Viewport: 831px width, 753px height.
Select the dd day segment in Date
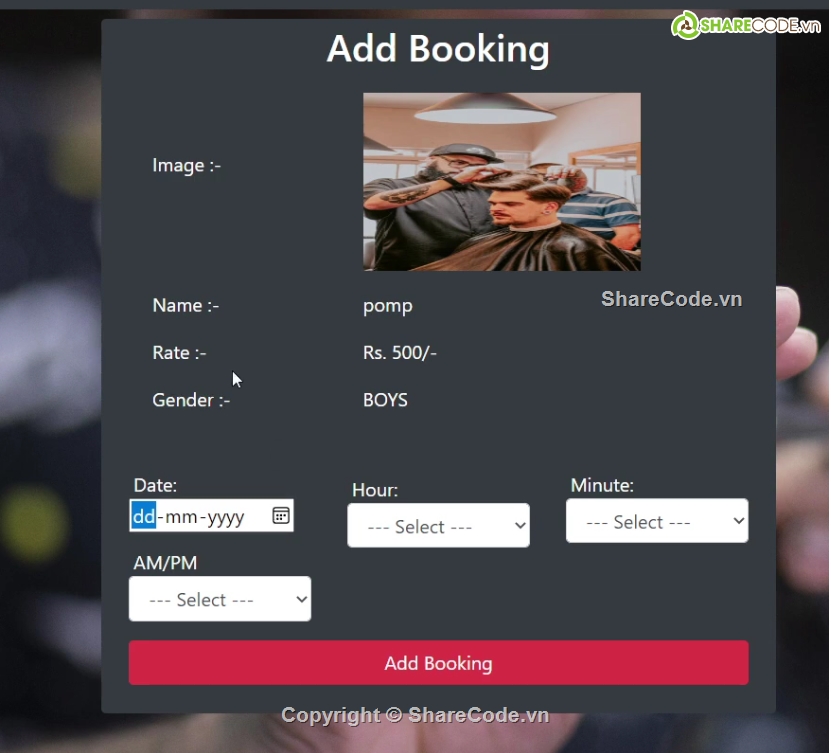pyautogui.click(x=144, y=516)
